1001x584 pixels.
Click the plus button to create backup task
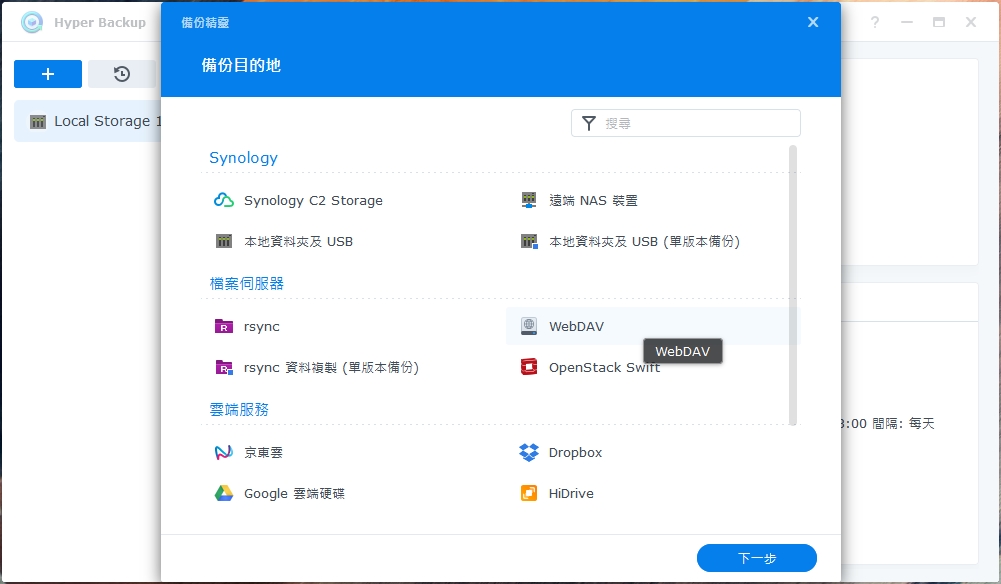tap(48, 74)
